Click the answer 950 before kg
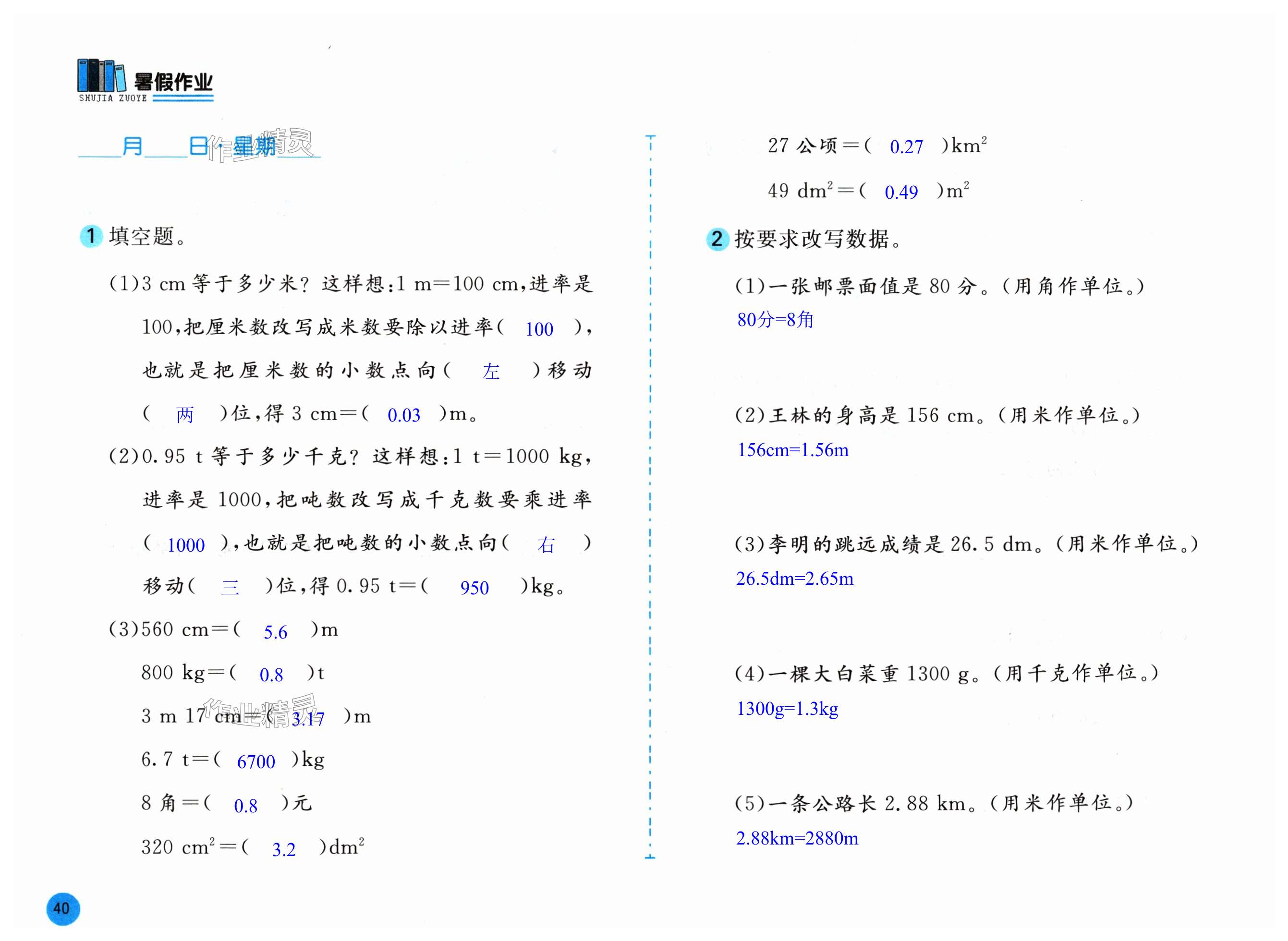This screenshot has width=1288, height=941. [474, 588]
